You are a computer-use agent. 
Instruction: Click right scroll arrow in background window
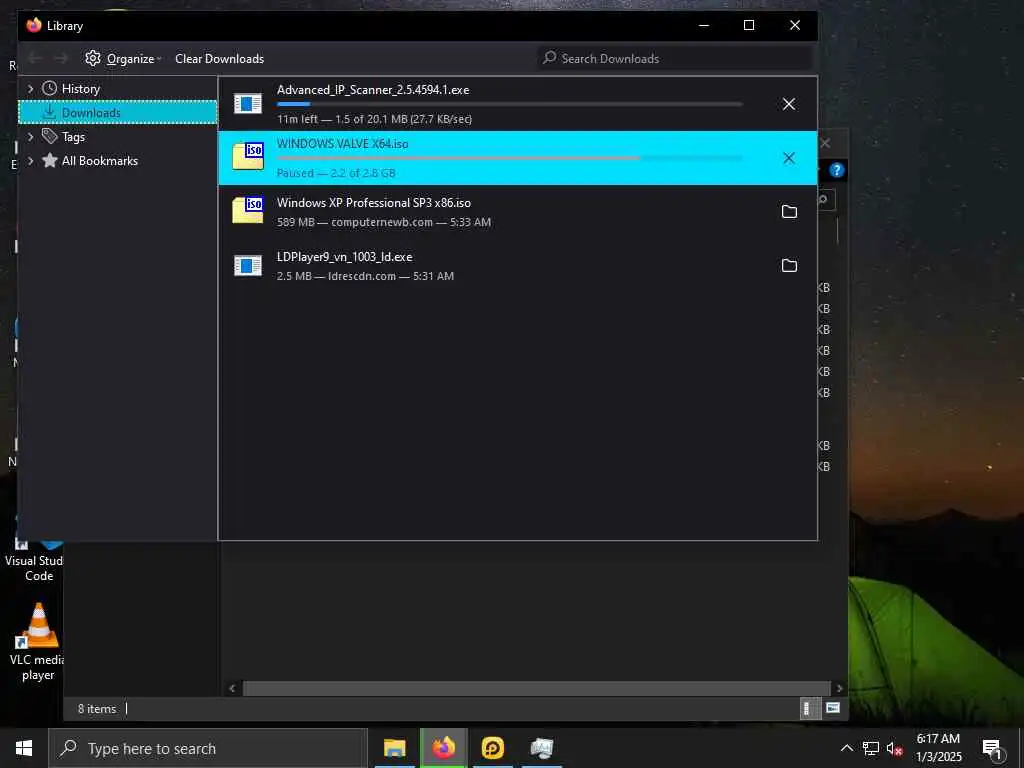click(x=840, y=688)
